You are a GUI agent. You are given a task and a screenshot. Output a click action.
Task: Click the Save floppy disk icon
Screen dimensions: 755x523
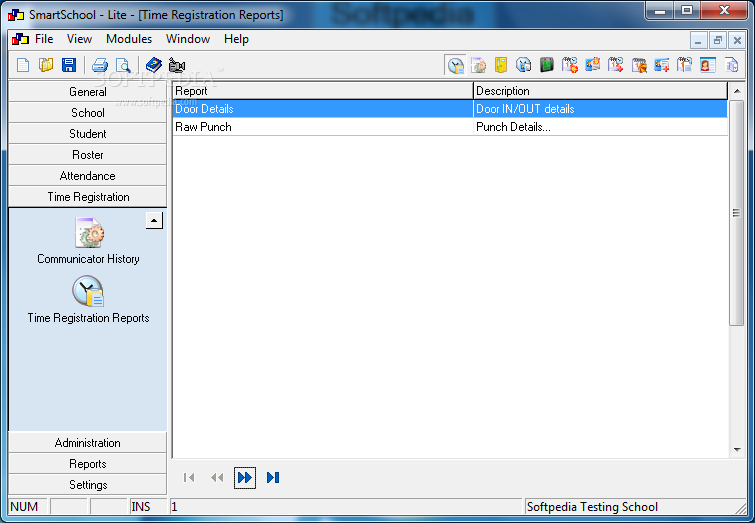[69, 65]
